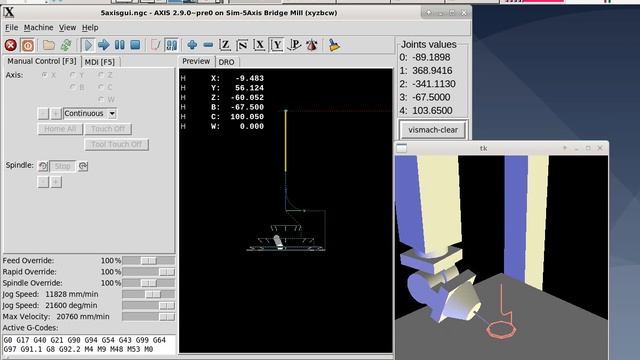
Task: Toggle machine power button
Action: 28,45
